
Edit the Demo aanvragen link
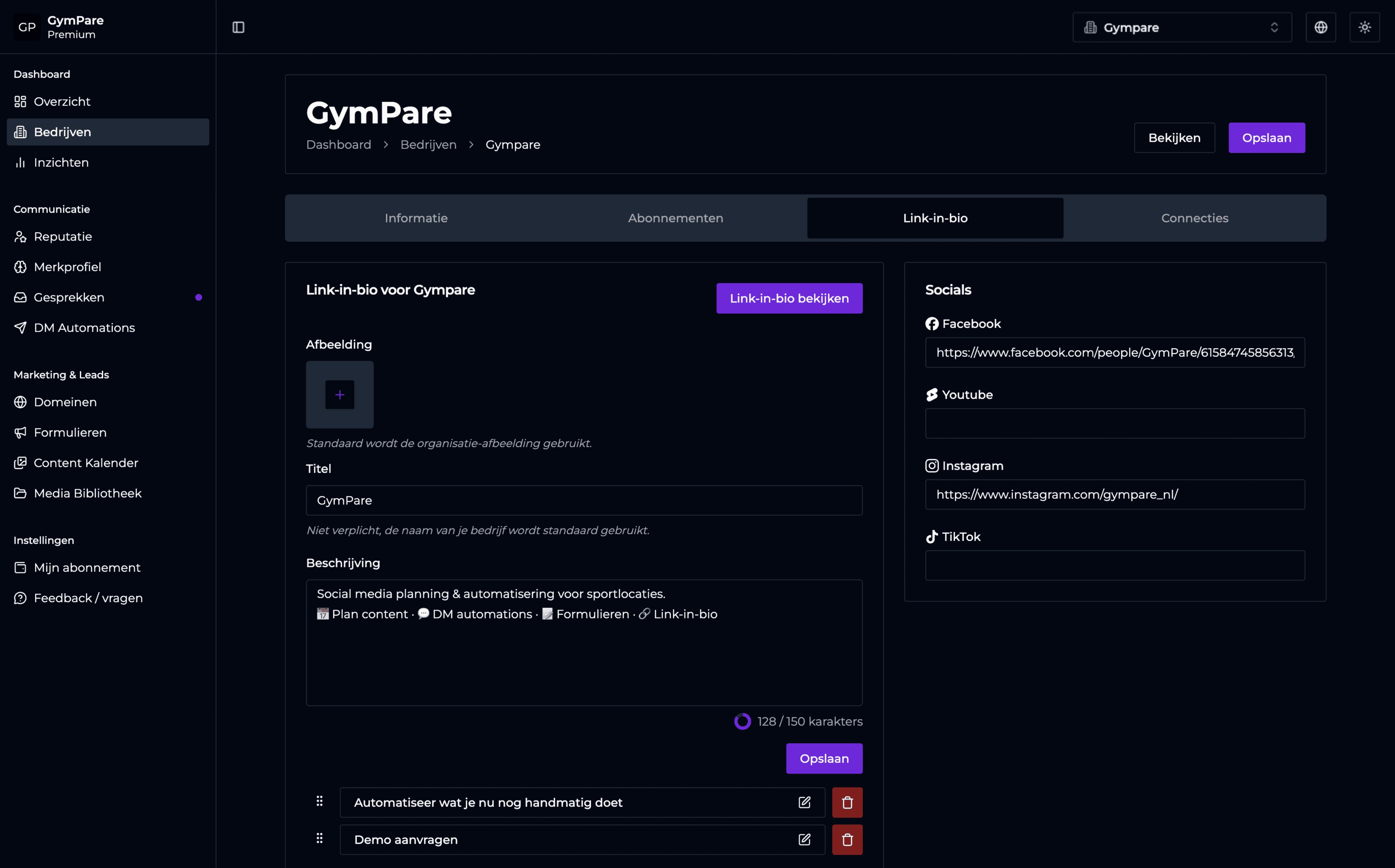(804, 840)
